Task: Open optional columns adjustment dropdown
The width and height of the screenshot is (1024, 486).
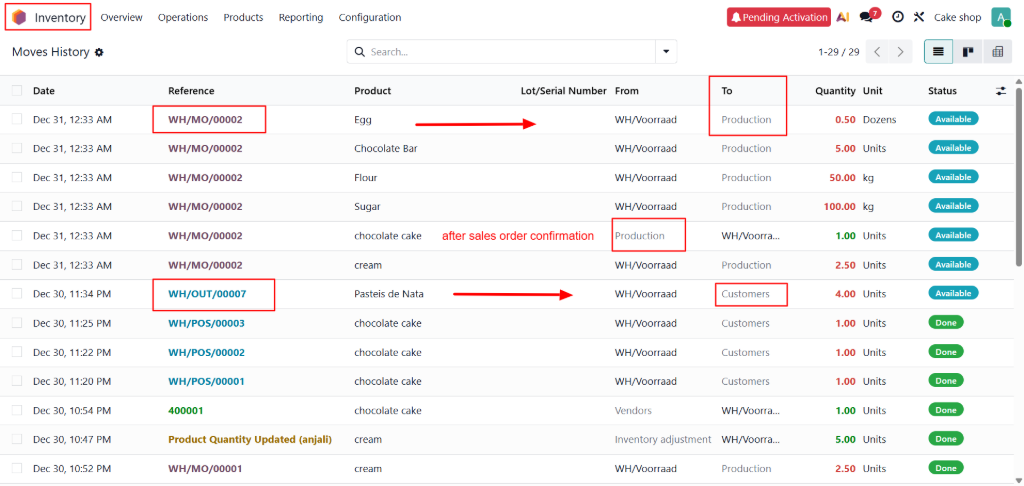Action: (x=1001, y=91)
